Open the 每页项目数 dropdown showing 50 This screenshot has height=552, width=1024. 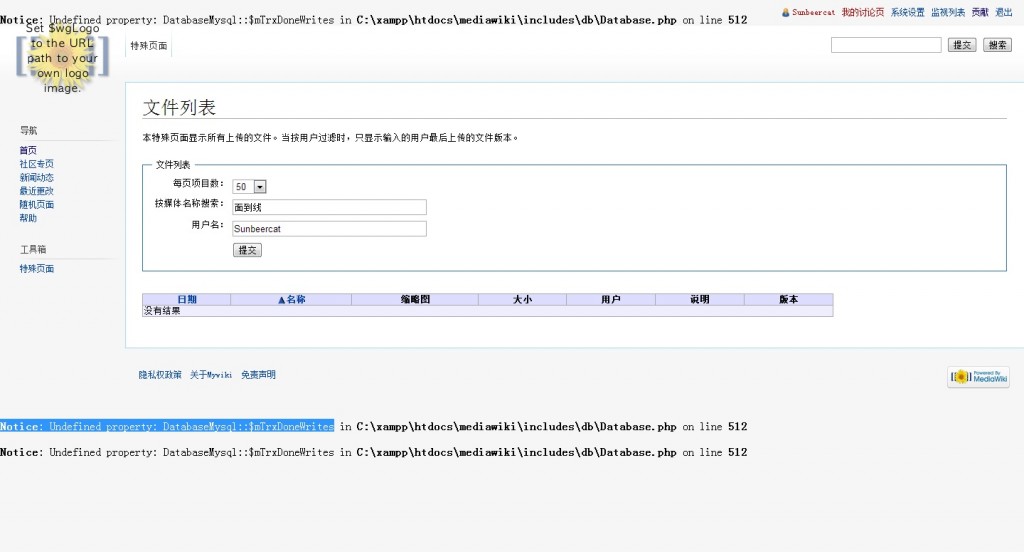249,186
